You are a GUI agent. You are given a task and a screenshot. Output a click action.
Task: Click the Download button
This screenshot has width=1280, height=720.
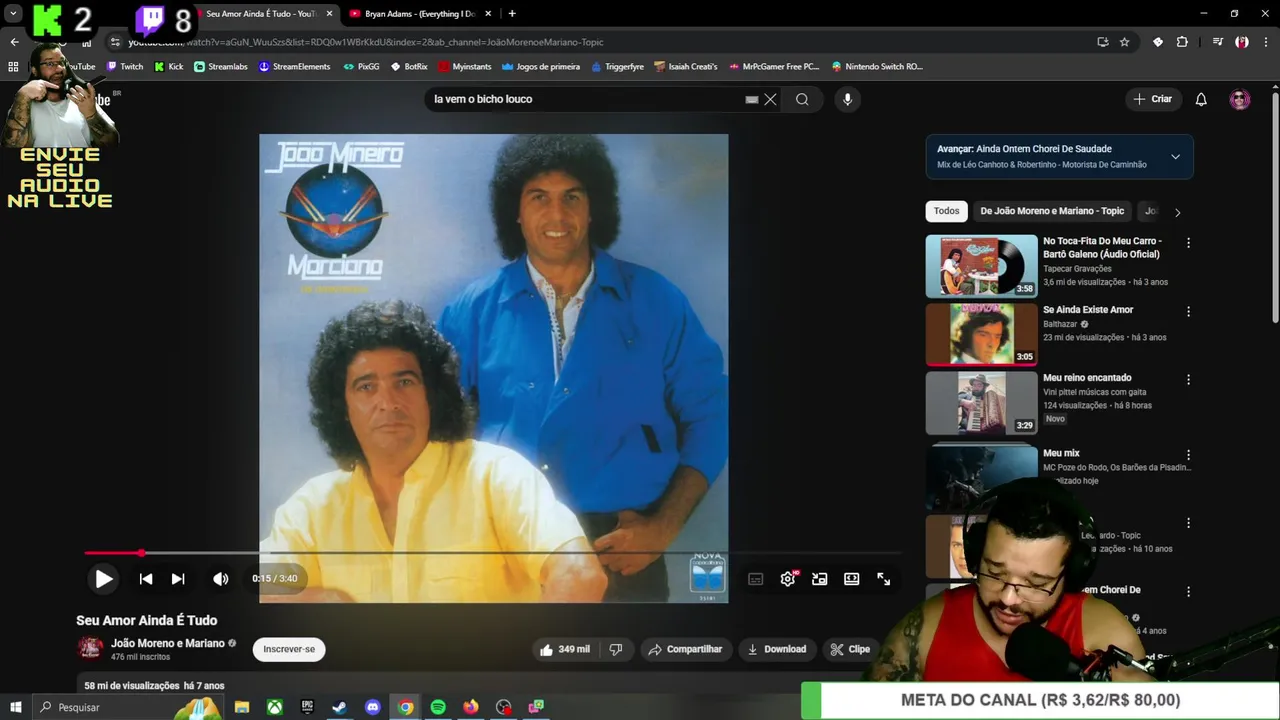coord(776,649)
